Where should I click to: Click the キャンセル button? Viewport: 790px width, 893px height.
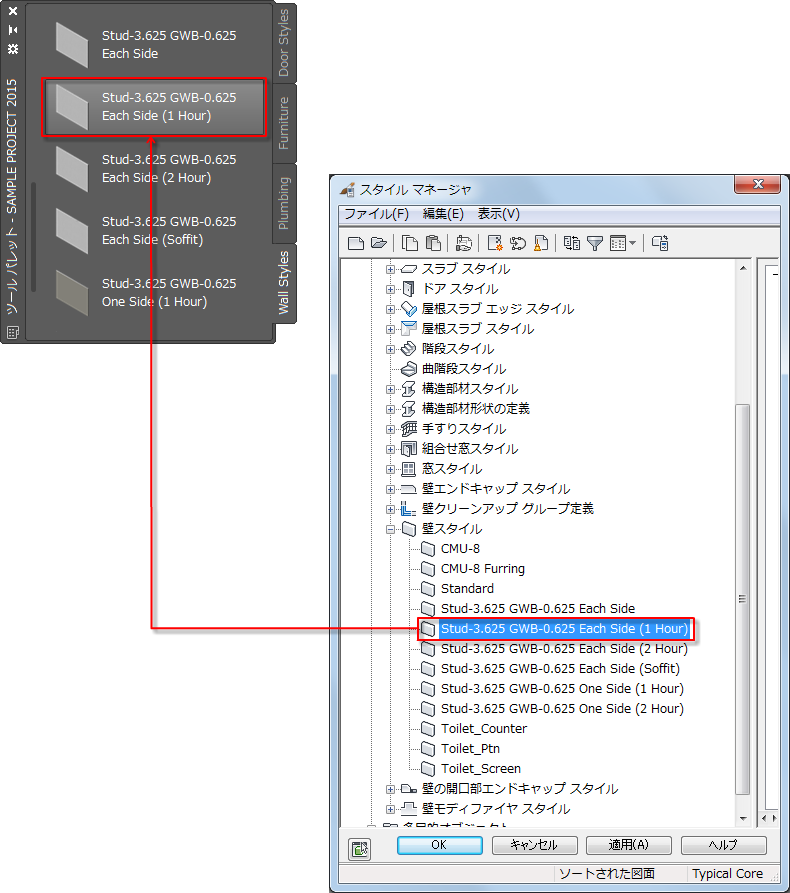coord(534,845)
